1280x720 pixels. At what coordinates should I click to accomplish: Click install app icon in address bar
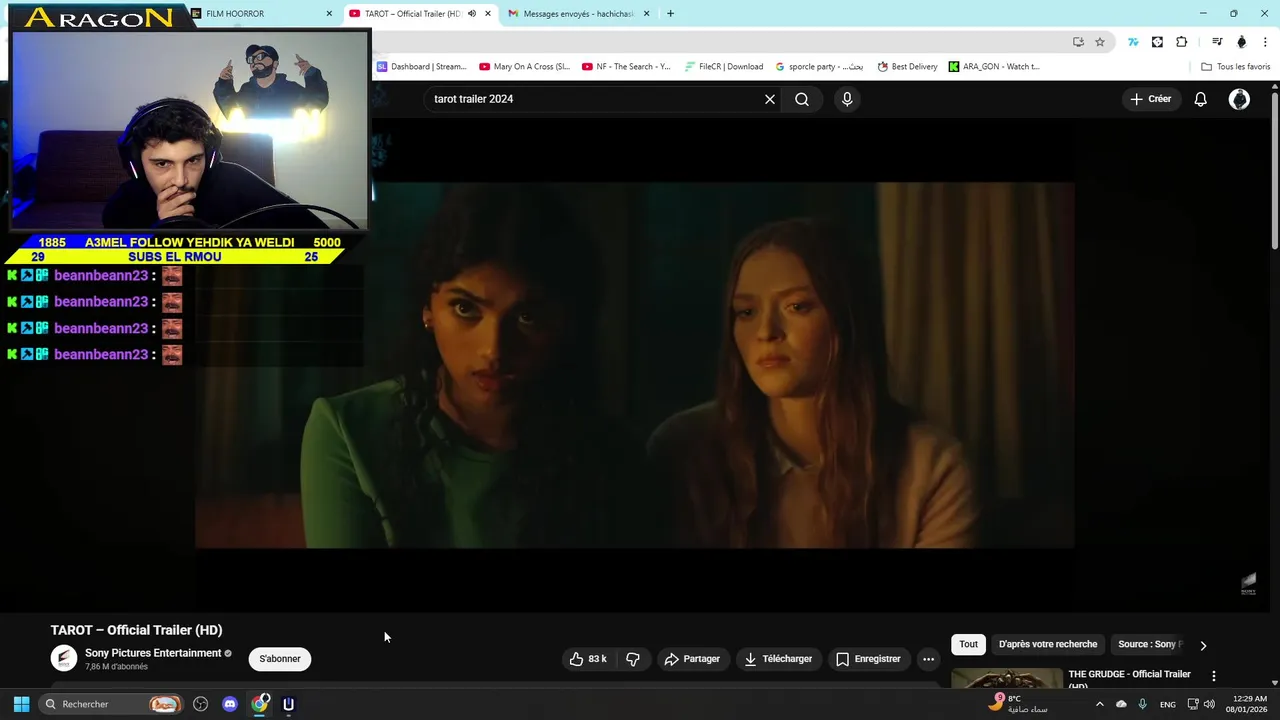click(x=1078, y=42)
